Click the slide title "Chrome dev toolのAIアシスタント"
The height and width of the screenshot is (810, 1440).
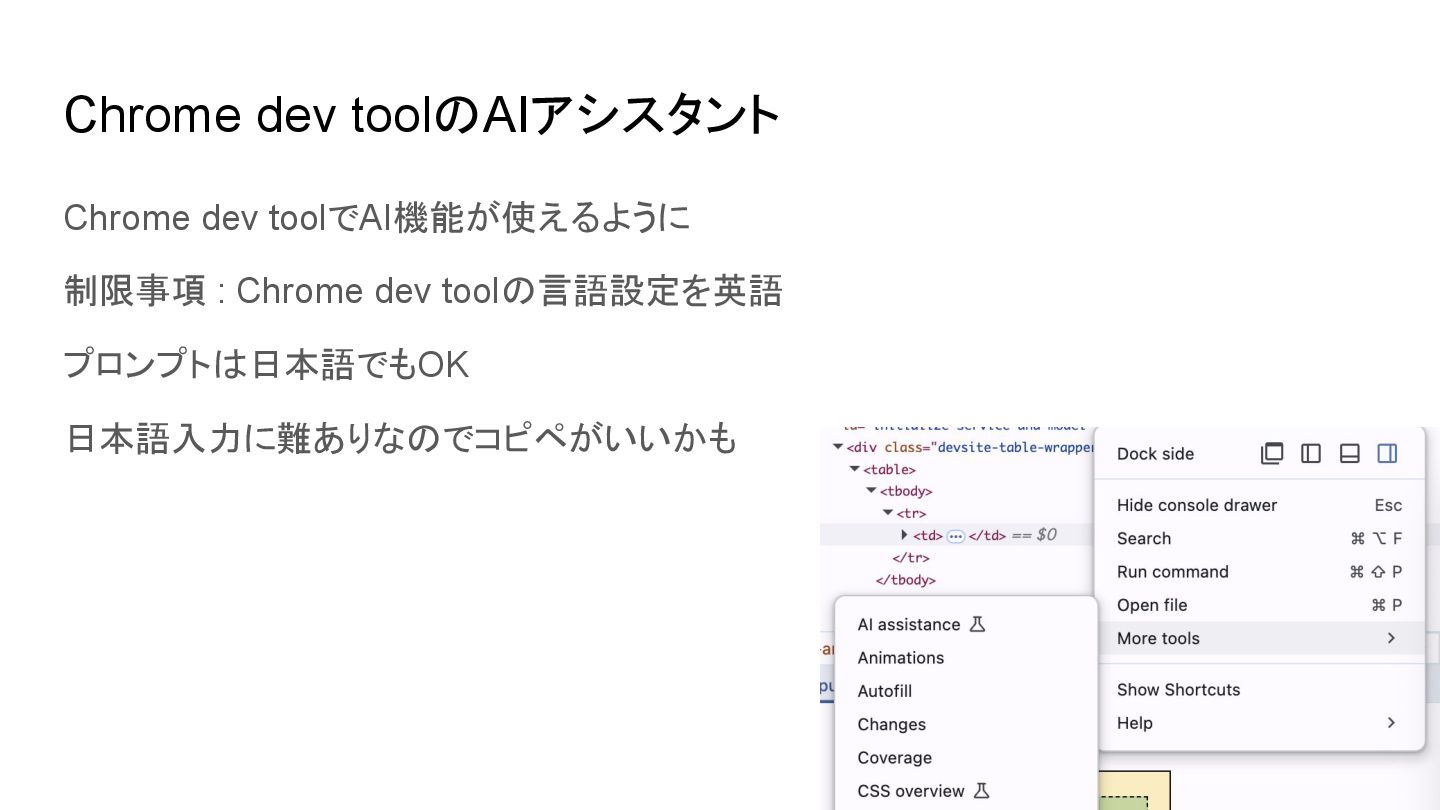tap(422, 115)
